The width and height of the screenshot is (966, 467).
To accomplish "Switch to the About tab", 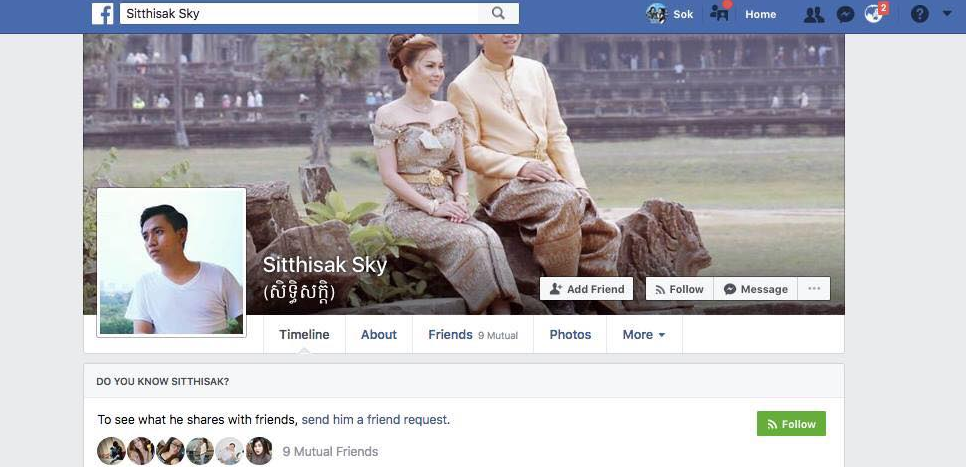I will 379,335.
